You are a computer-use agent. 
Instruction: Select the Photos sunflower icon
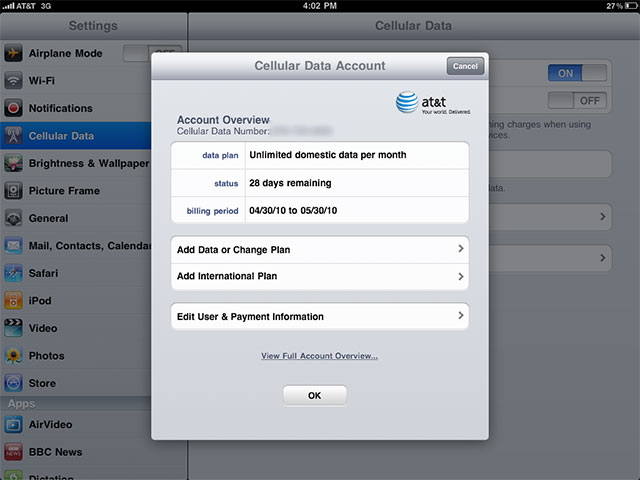click(x=14, y=356)
